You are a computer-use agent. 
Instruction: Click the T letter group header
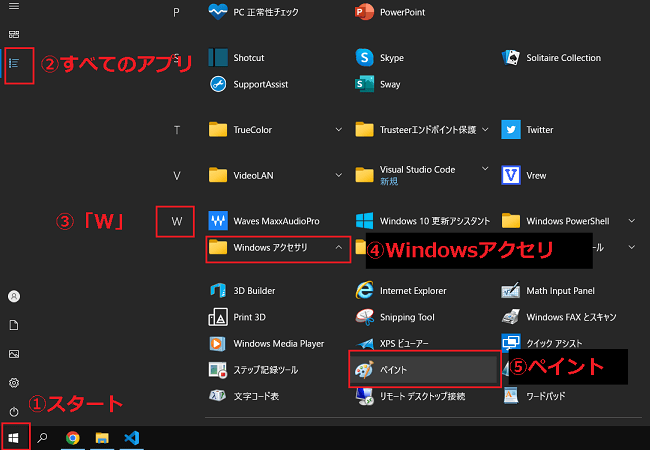click(x=177, y=130)
